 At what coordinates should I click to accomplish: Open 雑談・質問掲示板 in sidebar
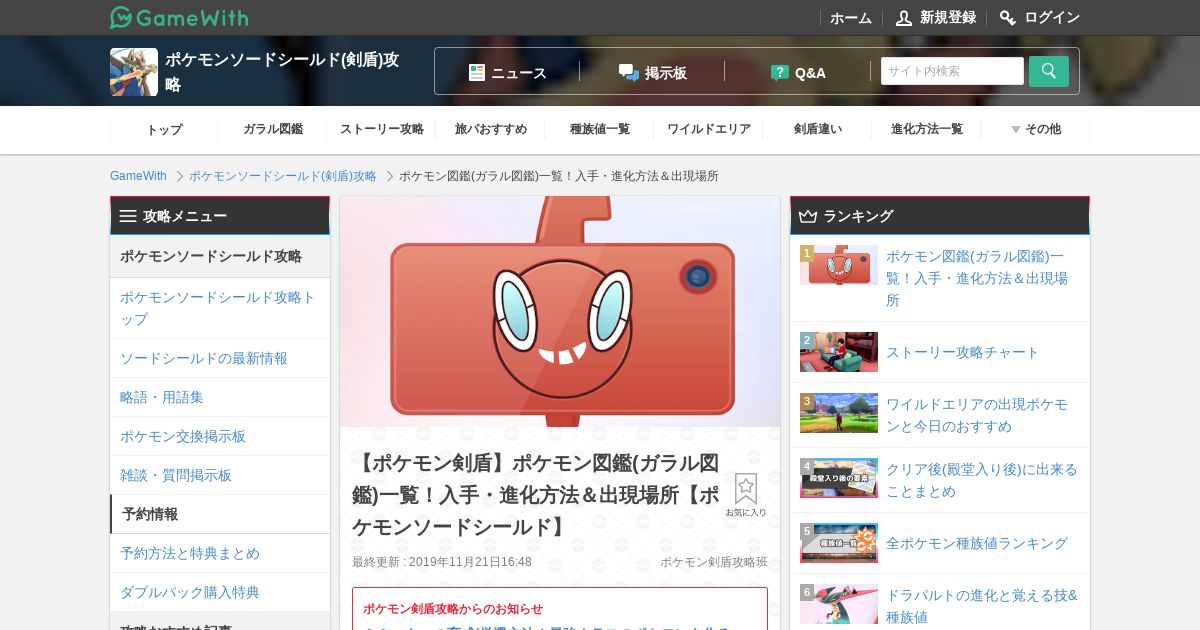(x=220, y=475)
